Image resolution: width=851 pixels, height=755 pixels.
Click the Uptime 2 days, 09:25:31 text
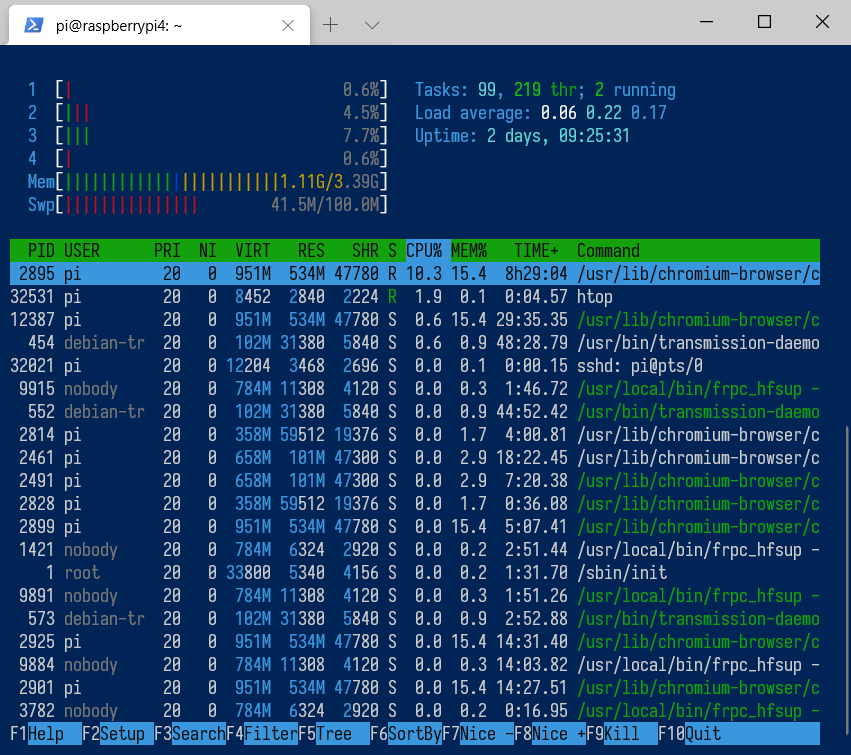pos(522,136)
